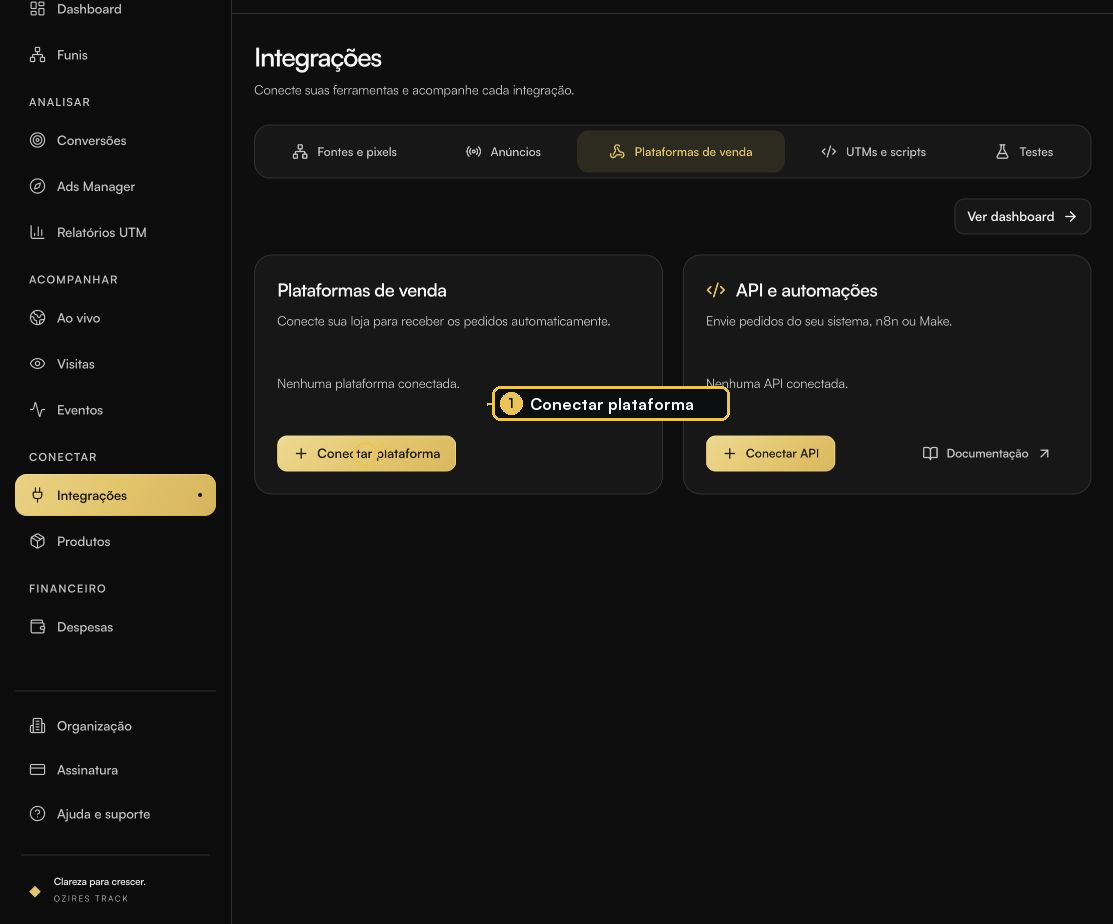Open the Testes tab
Image resolution: width=1113 pixels, height=924 pixels.
1024,151
